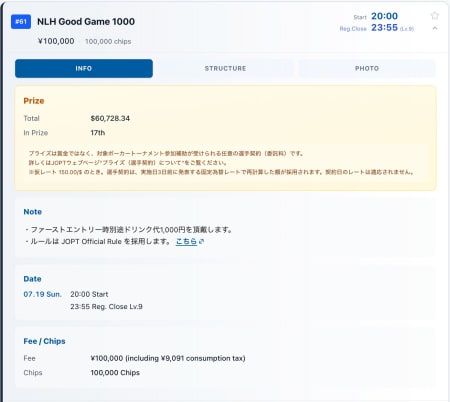Viewport: 450px width, 402px height.
Task: Click the 23:55 Reg Close time in the header
Action: click(x=384, y=28)
